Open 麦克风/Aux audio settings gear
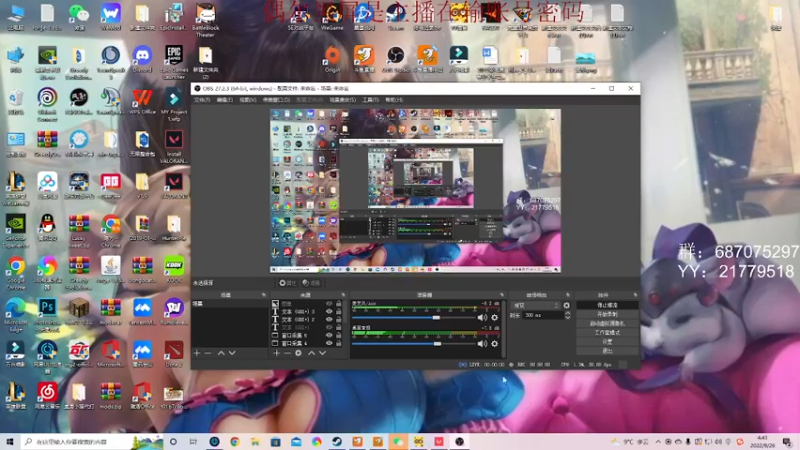 494,317
